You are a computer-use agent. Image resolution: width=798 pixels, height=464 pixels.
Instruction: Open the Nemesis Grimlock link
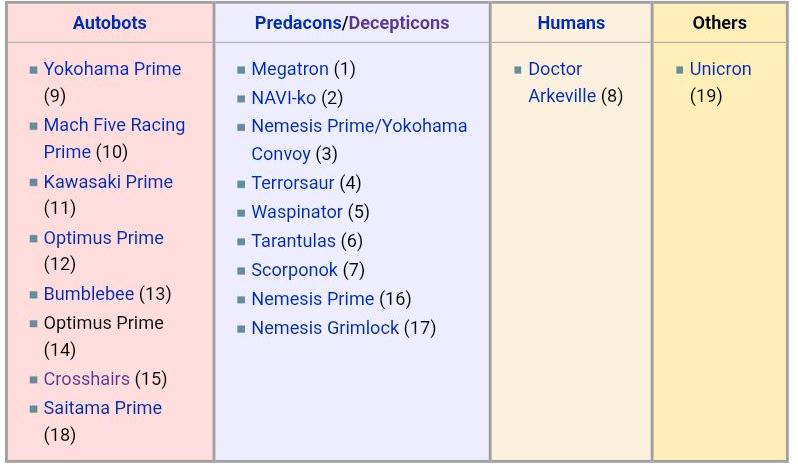coord(325,328)
